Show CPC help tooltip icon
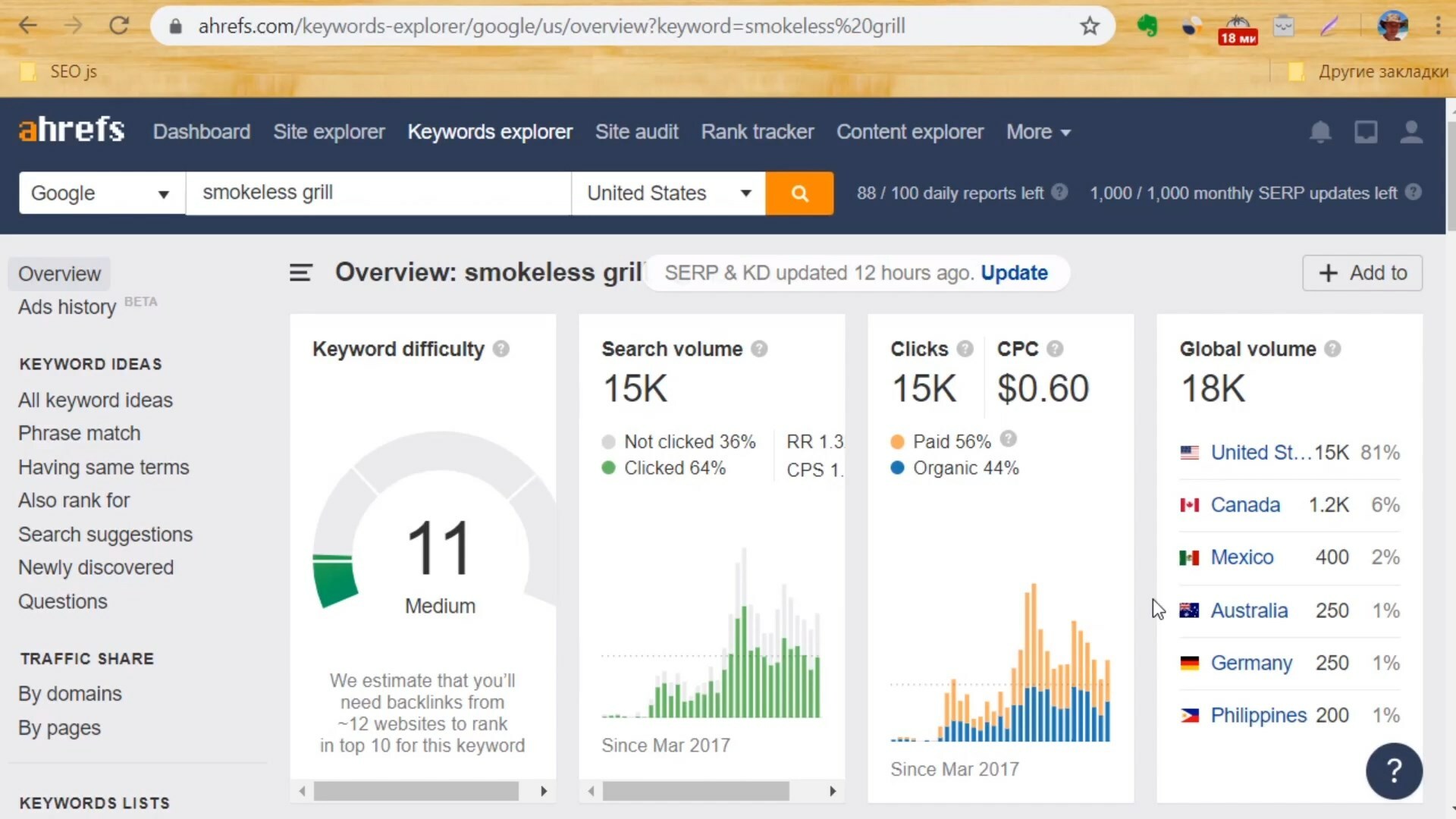Screen dimensions: 1456x819 pos(1055,349)
